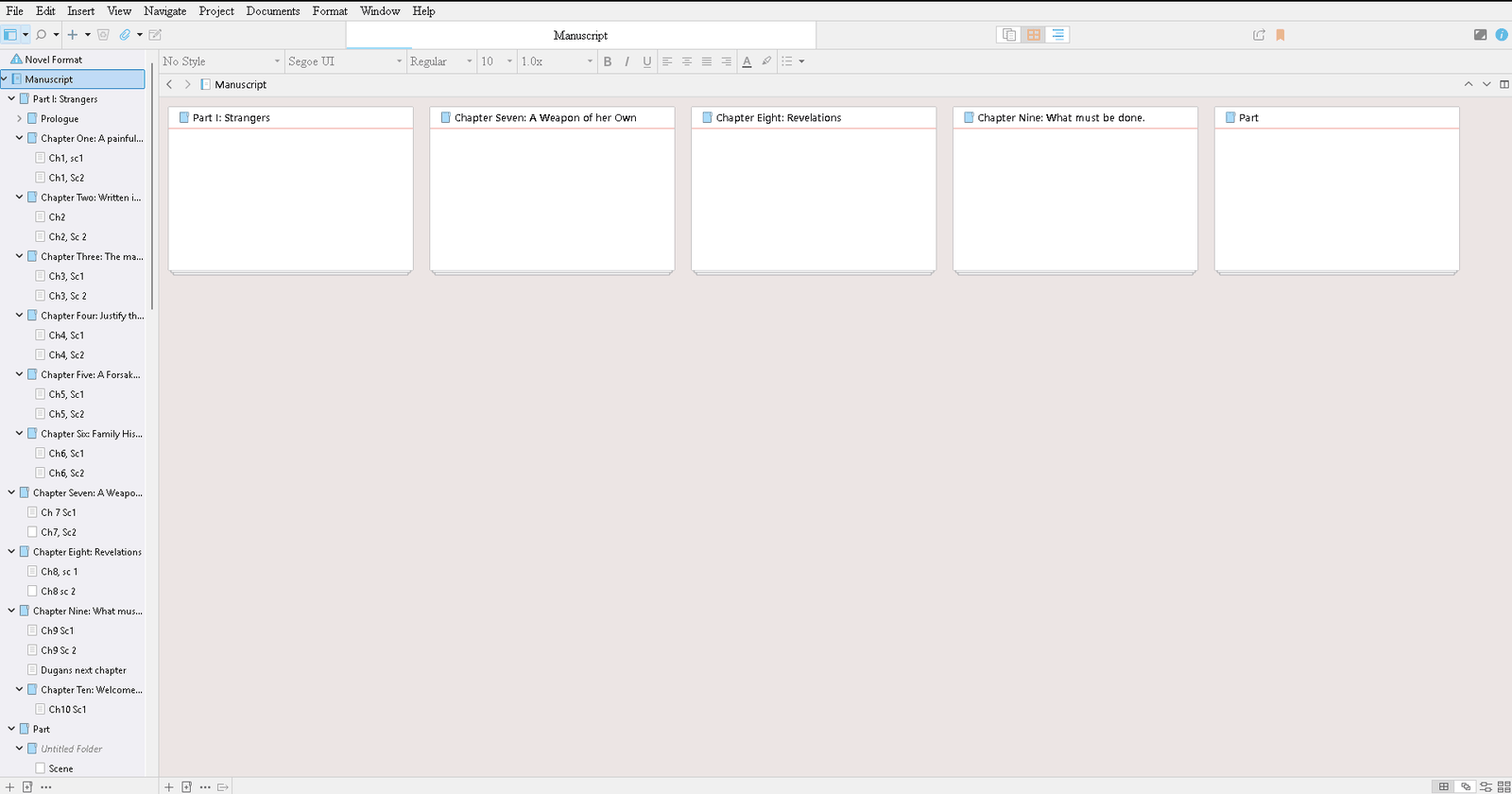The width and height of the screenshot is (1512, 794).
Task: Open the Regular font weight dropdown
Action: pos(440,61)
